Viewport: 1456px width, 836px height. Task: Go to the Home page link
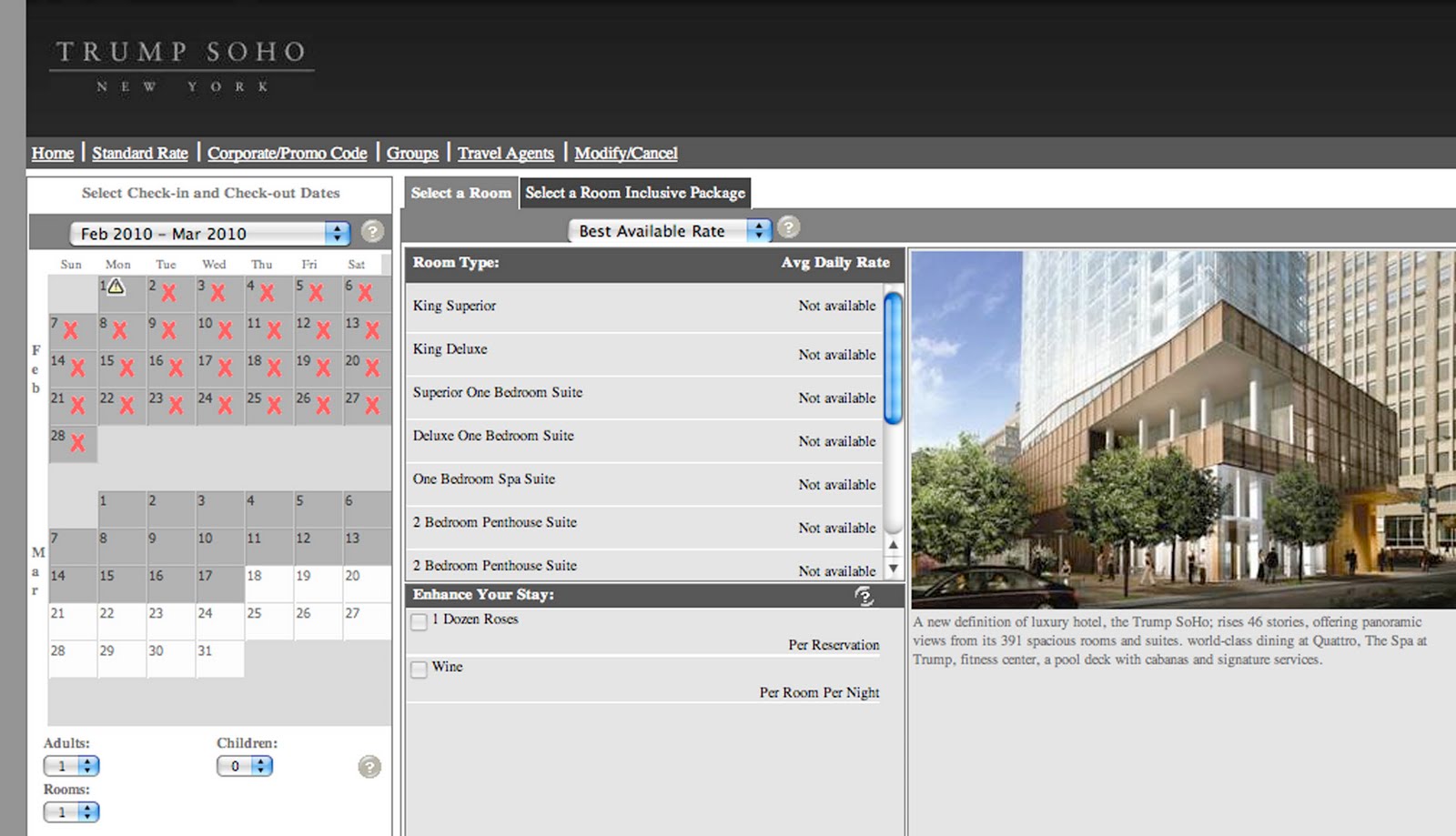click(x=53, y=153)
